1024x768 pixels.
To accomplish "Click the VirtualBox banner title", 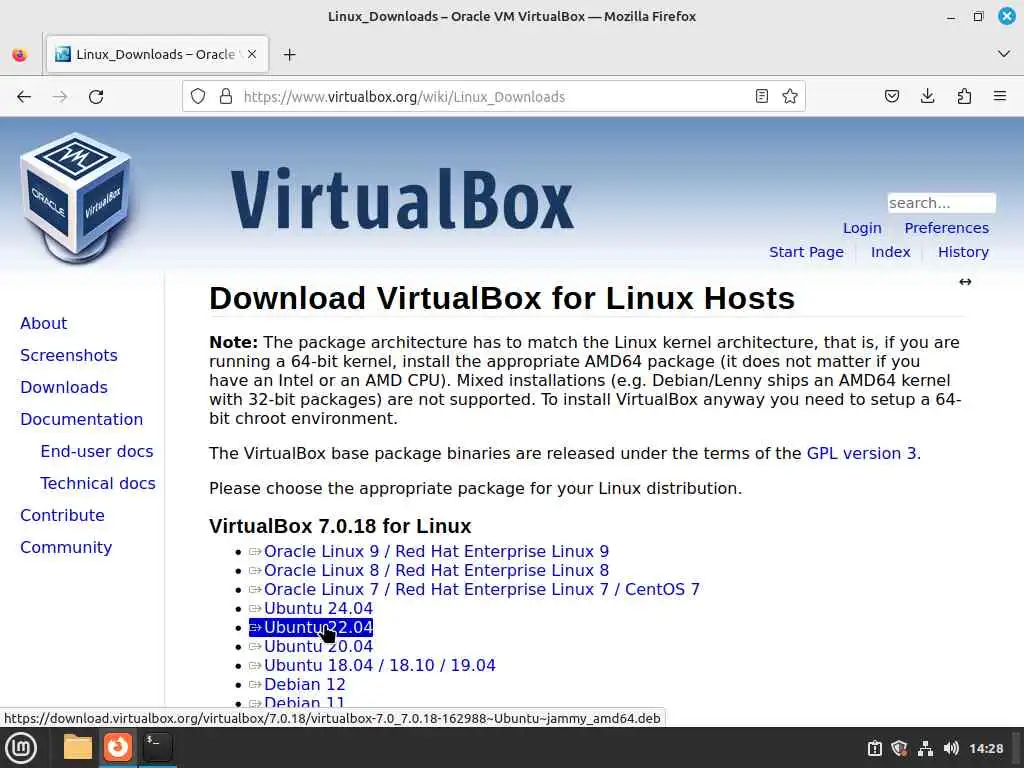I will pos(402,199).
